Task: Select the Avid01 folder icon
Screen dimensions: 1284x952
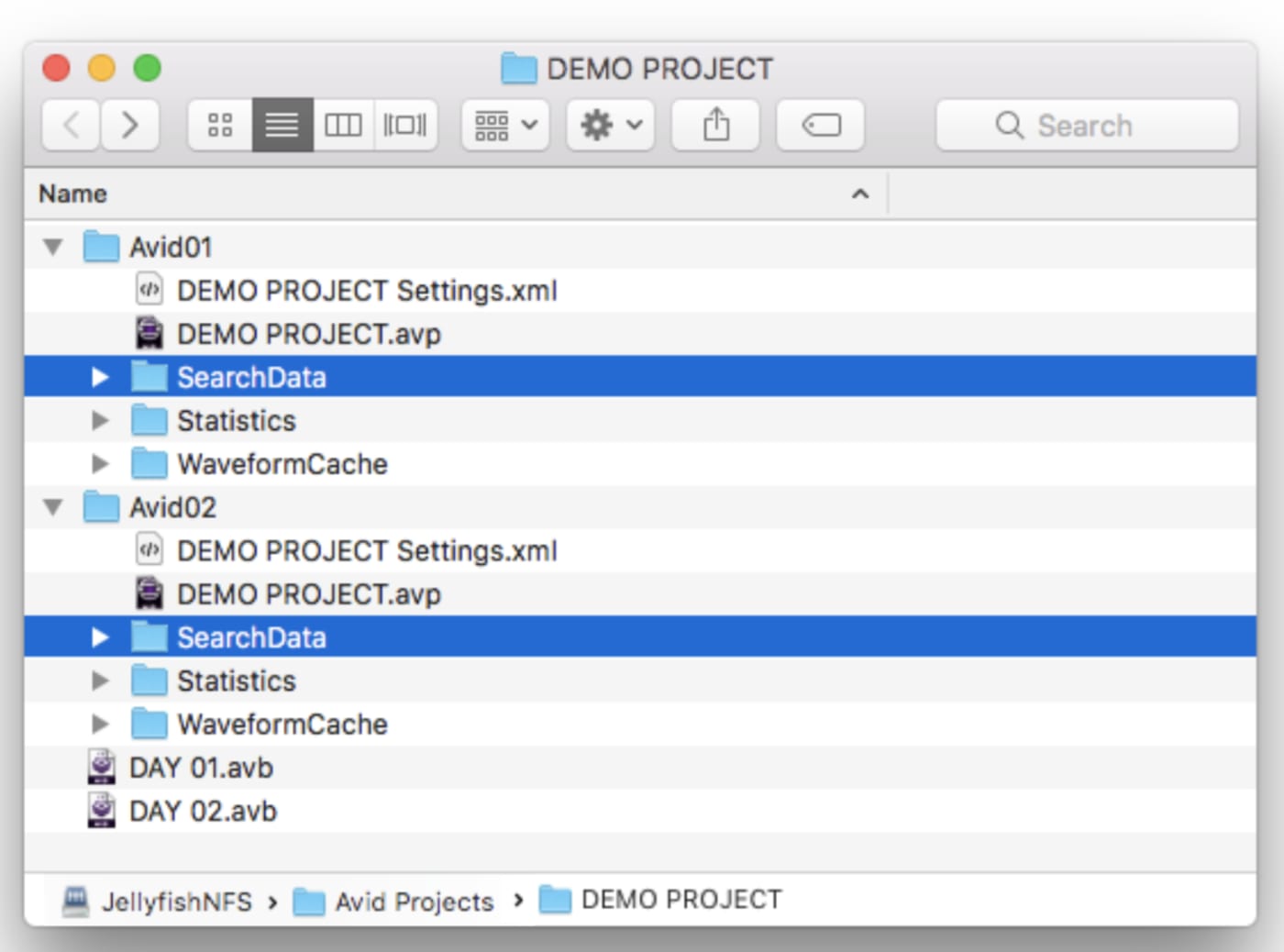Action: coord(101,247)
